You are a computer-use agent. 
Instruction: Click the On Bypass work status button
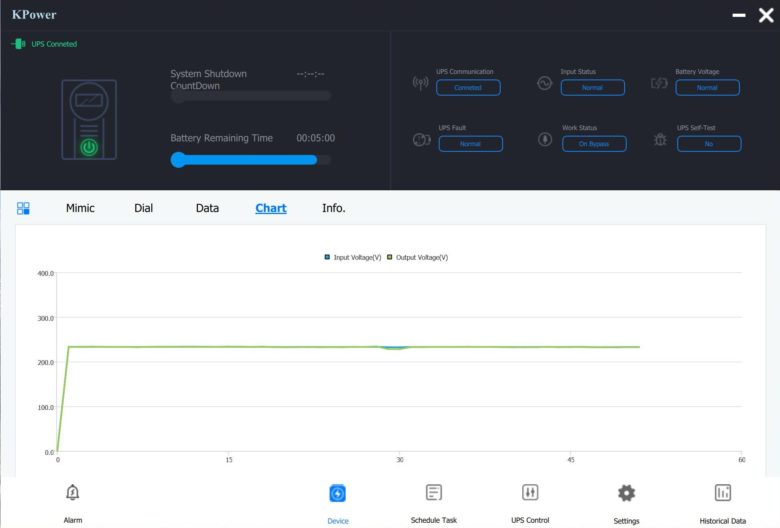point(594,144)
